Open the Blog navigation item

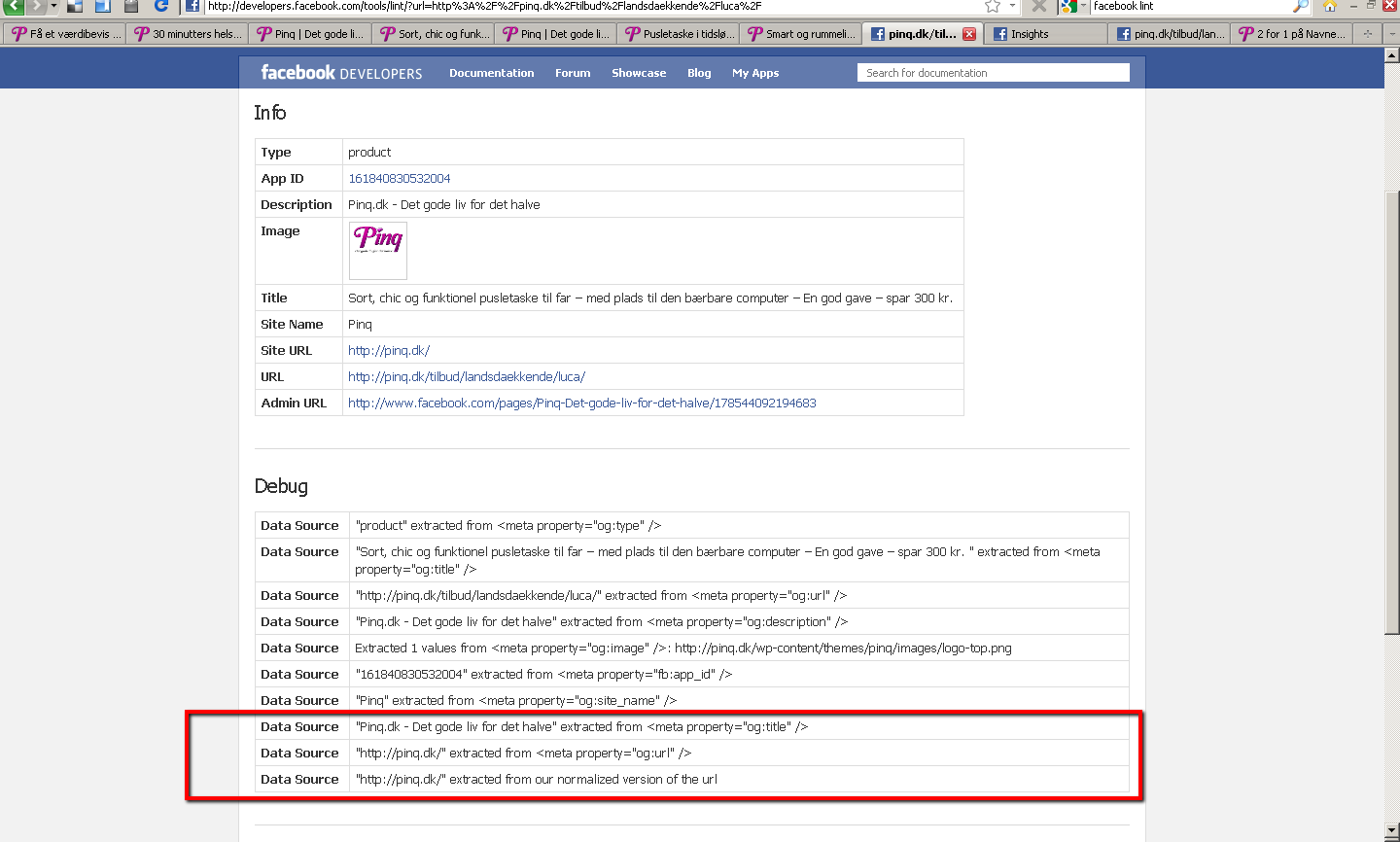pyautogui.click(x=699, y=73)
